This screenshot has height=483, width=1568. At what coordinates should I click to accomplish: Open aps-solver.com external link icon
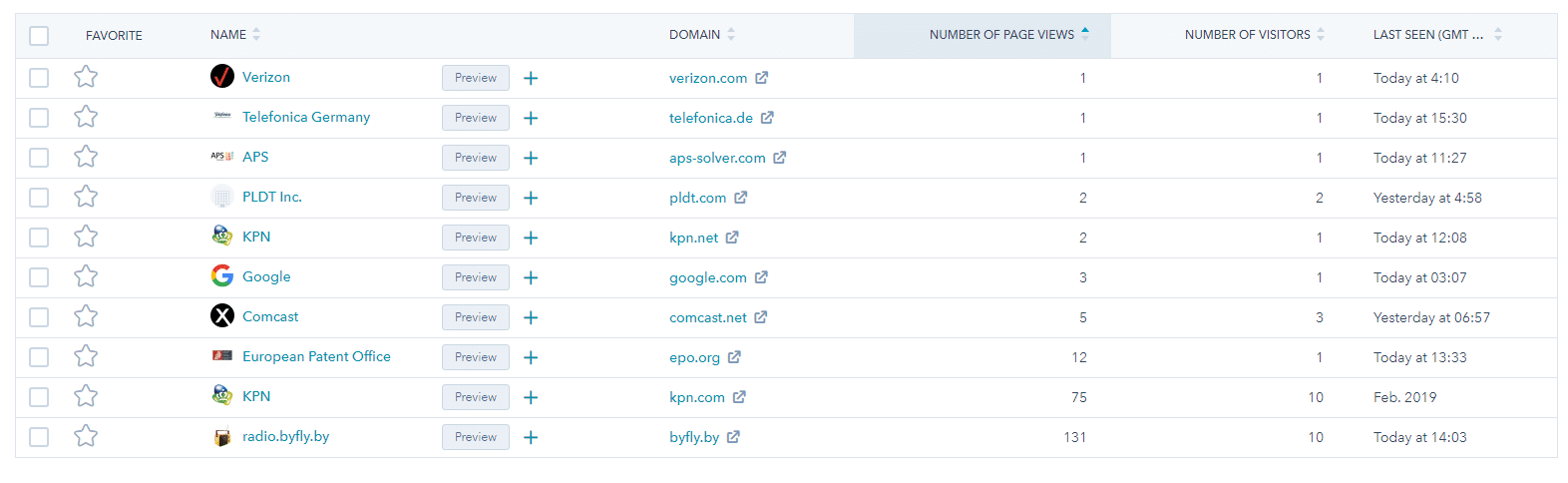[x=780, y=158]
